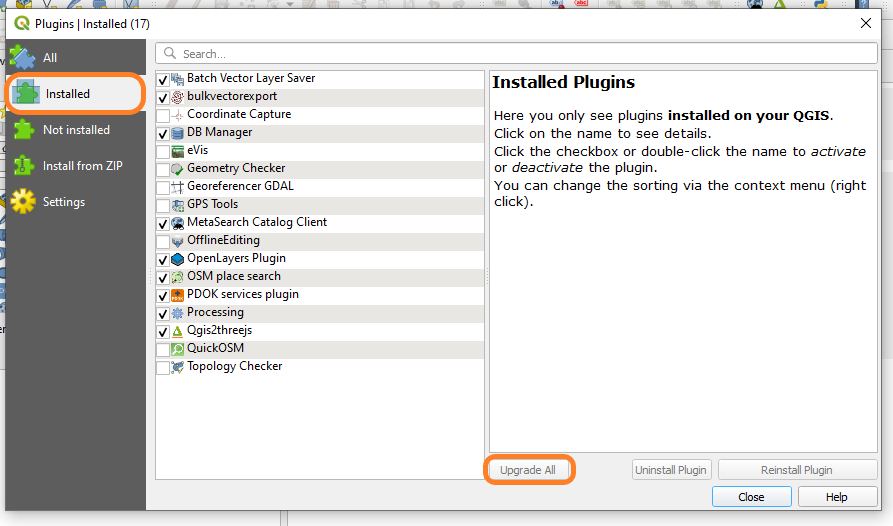
Task: Click the MetaSearch Catalog Client icon
Action: click(x=178, y=224)
